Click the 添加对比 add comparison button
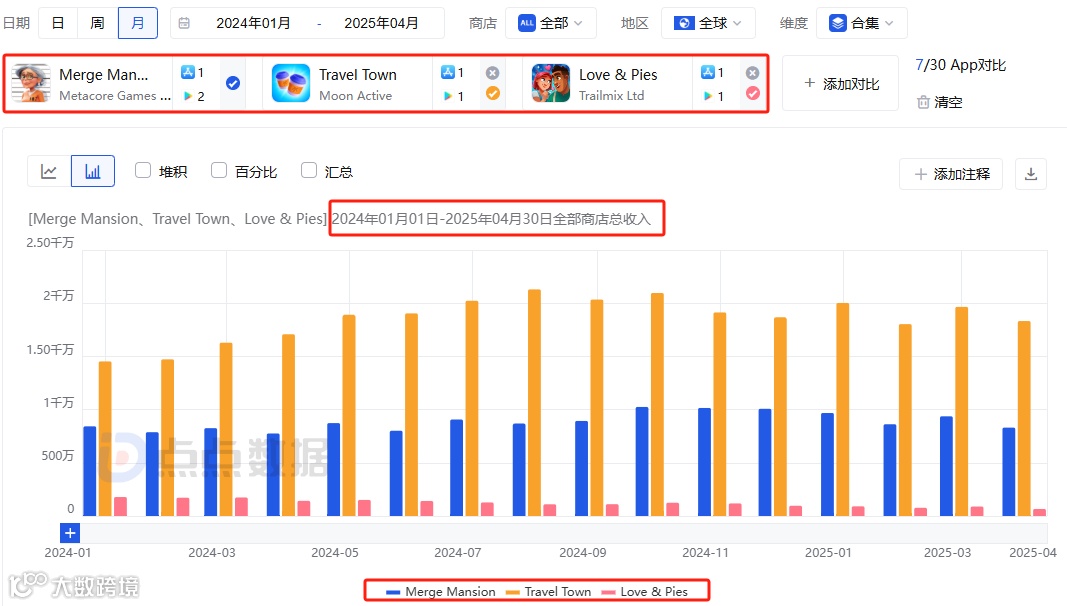The image size is (1067, 606). pyautogui.click(x=840, y=83)
